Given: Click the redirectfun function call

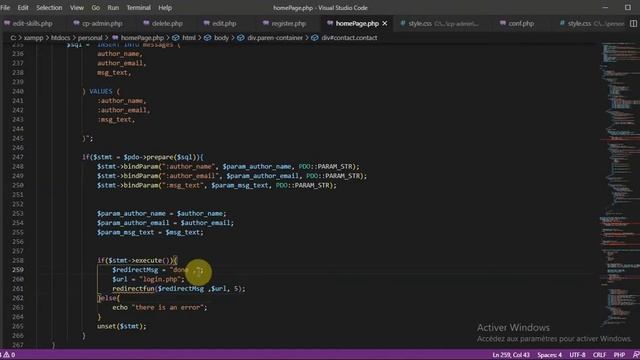Looking at the screenshot, I should click(179, 289).
